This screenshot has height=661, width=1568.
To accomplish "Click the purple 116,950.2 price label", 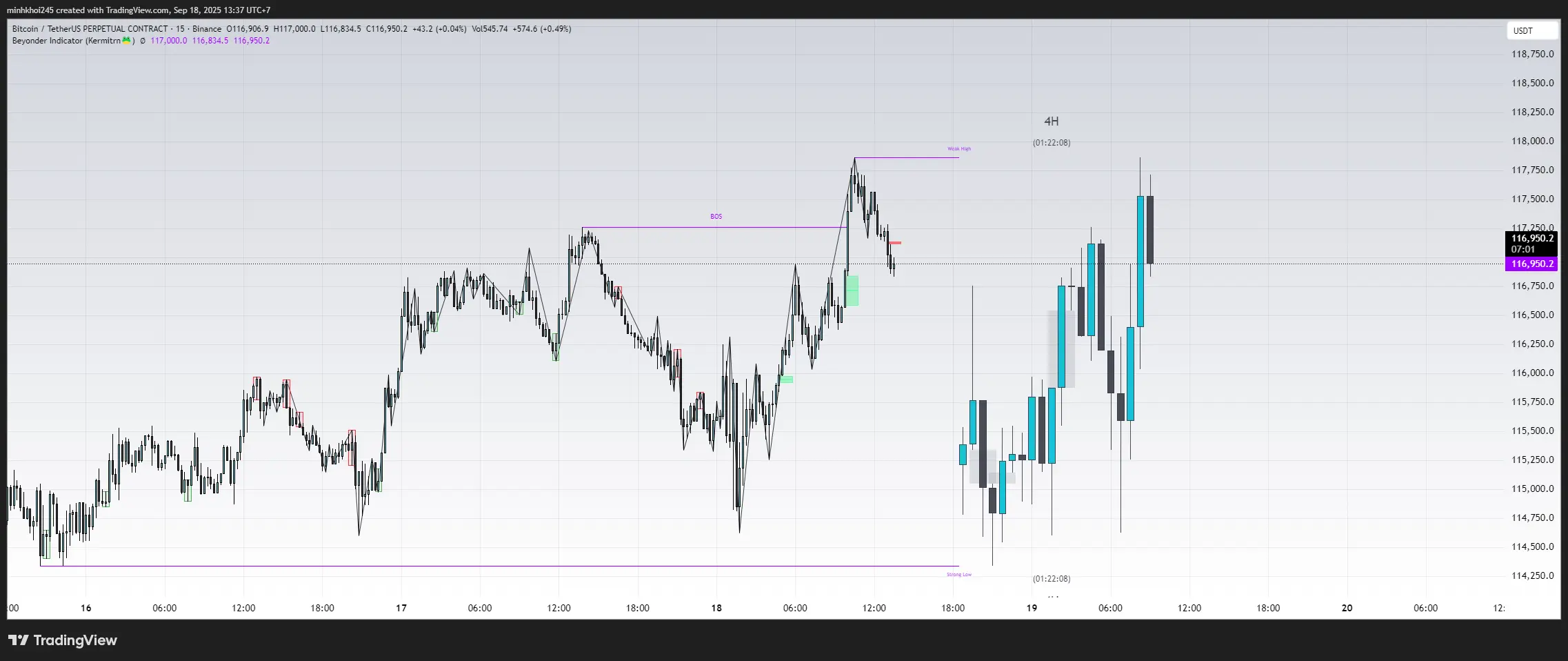I will click(1532, 264).
